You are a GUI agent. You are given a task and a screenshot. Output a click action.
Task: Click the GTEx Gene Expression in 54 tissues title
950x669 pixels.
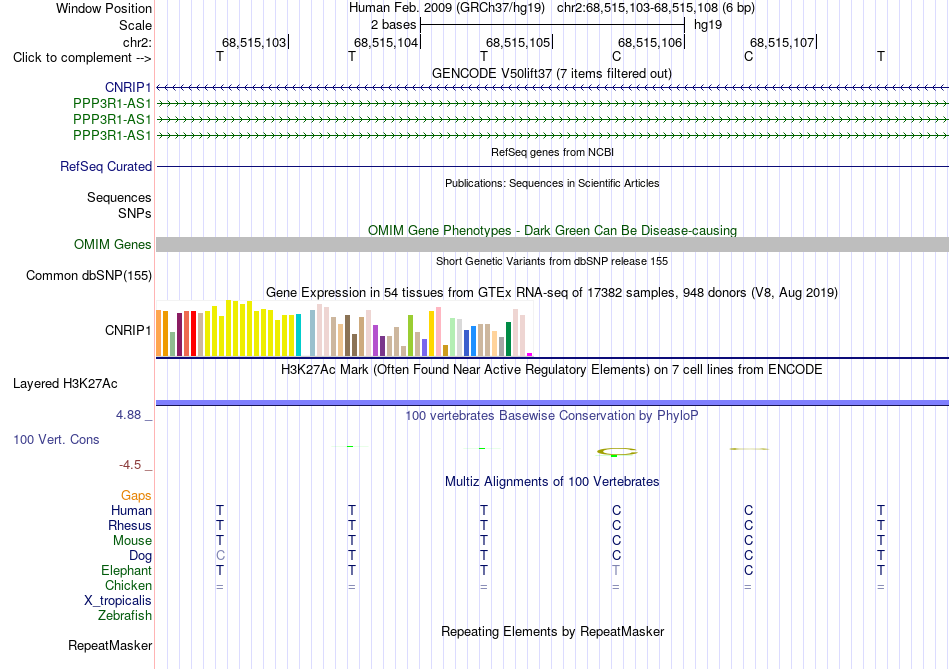pyautogui.click(x=552, y=293)
